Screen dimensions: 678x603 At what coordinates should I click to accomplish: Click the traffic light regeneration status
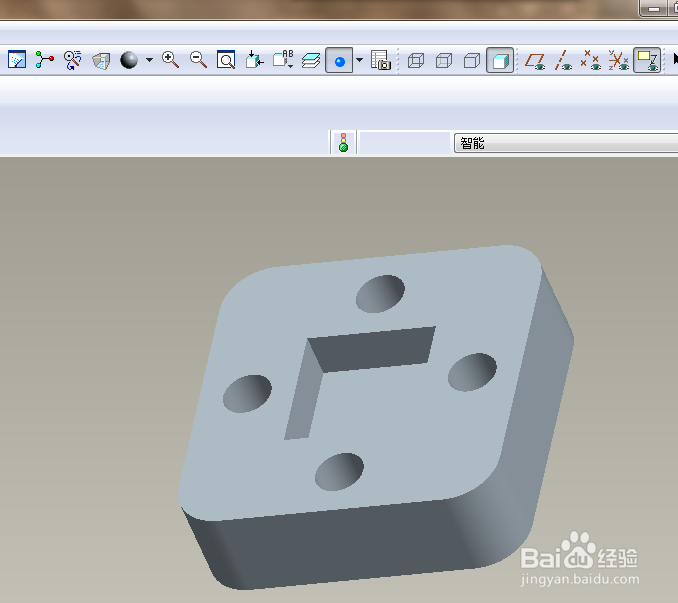click(x=343, y=143)
